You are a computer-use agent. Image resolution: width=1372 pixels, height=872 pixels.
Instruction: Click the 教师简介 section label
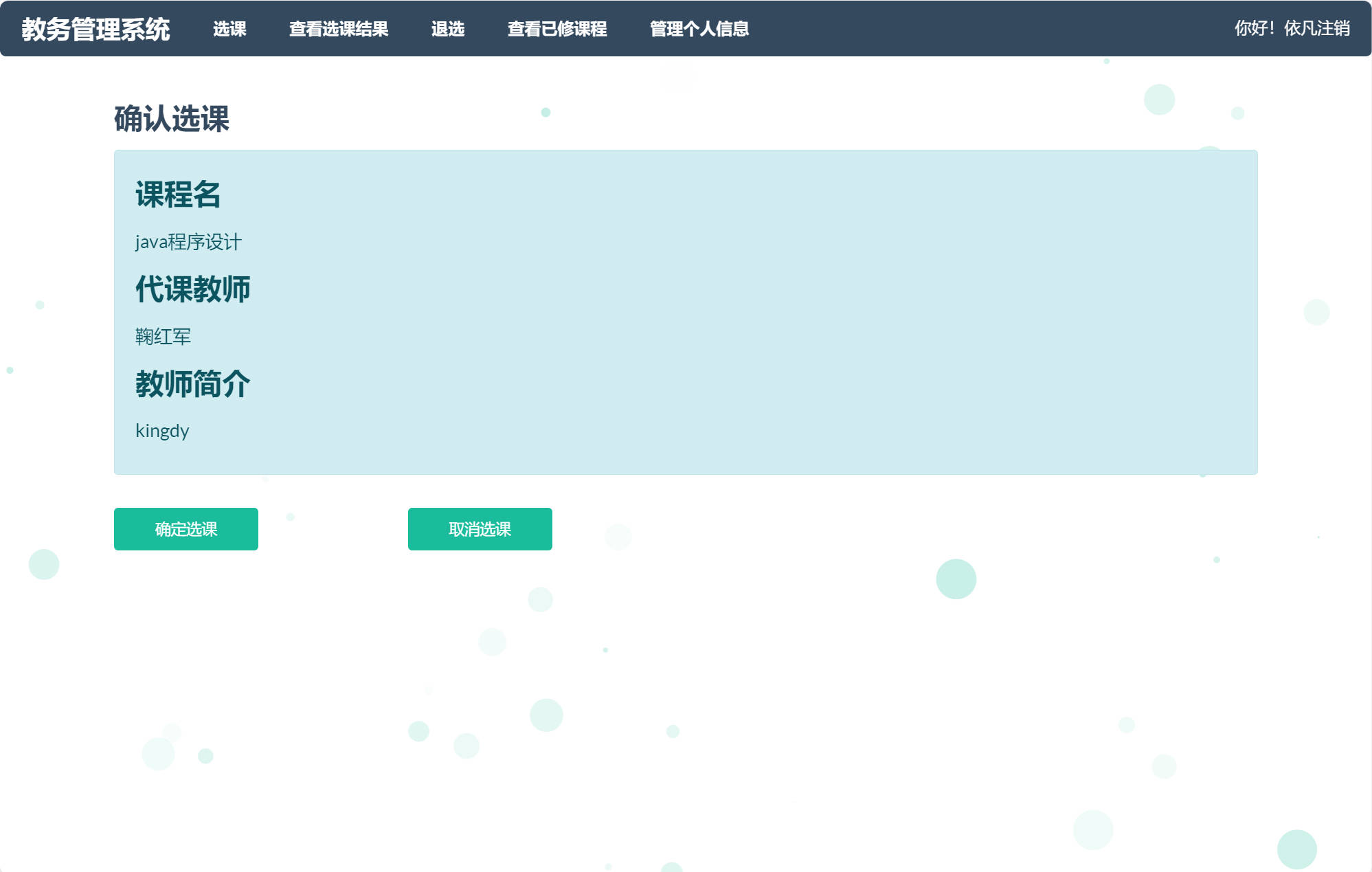193,383
